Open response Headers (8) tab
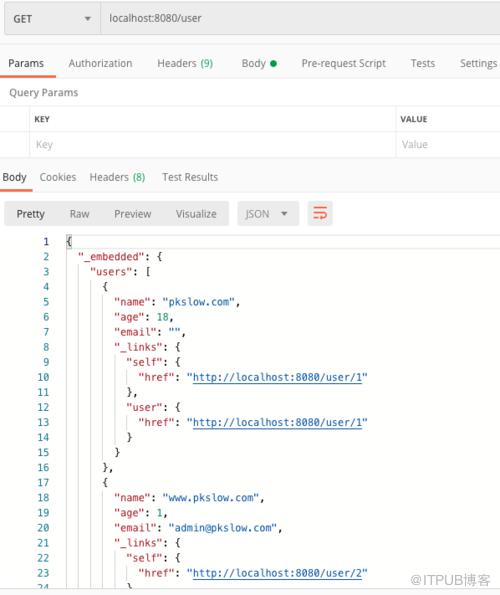The width and height of the screenshot is (500, 595). pyautogui.click(x=117, y=177)
